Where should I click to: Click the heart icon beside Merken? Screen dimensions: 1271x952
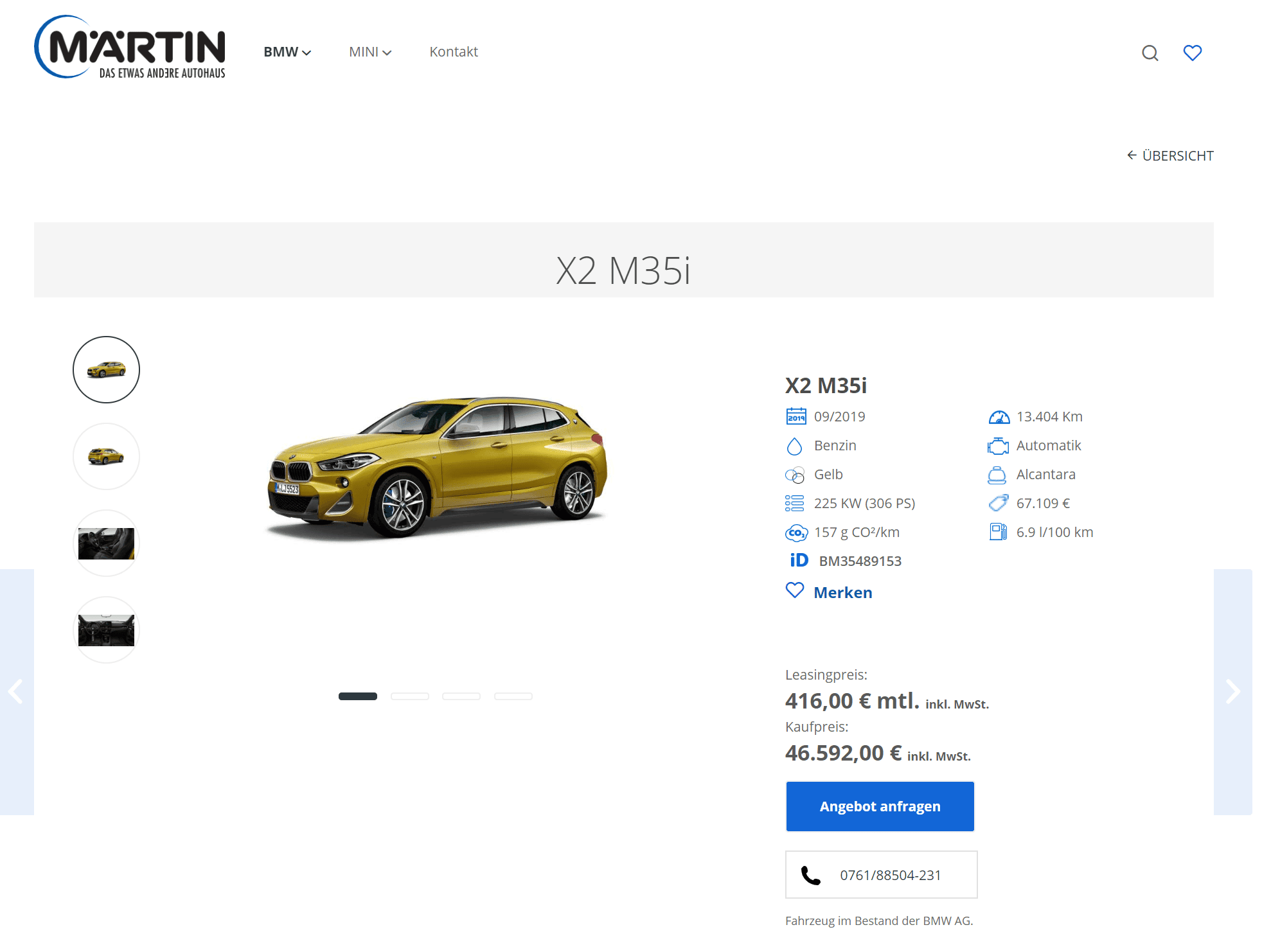[x=795, y=590]
